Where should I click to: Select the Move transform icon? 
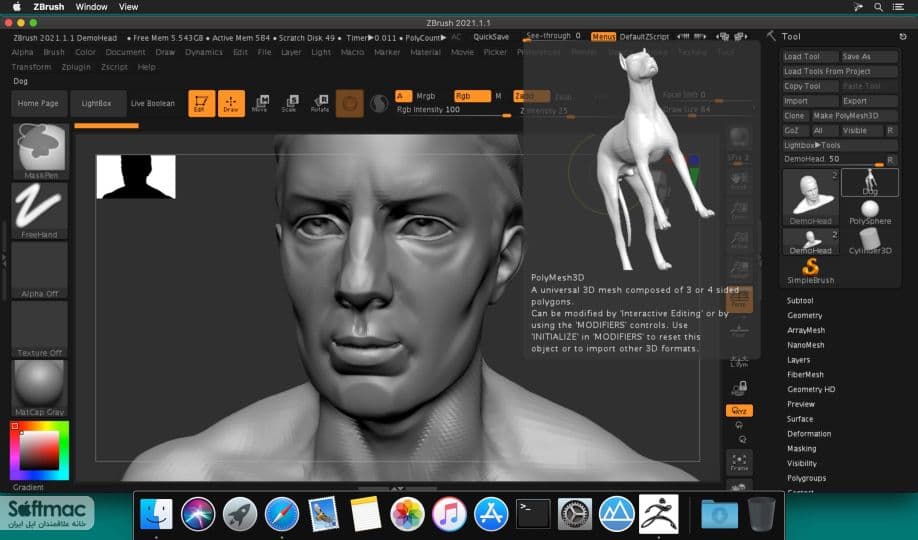tap(260, 103)
